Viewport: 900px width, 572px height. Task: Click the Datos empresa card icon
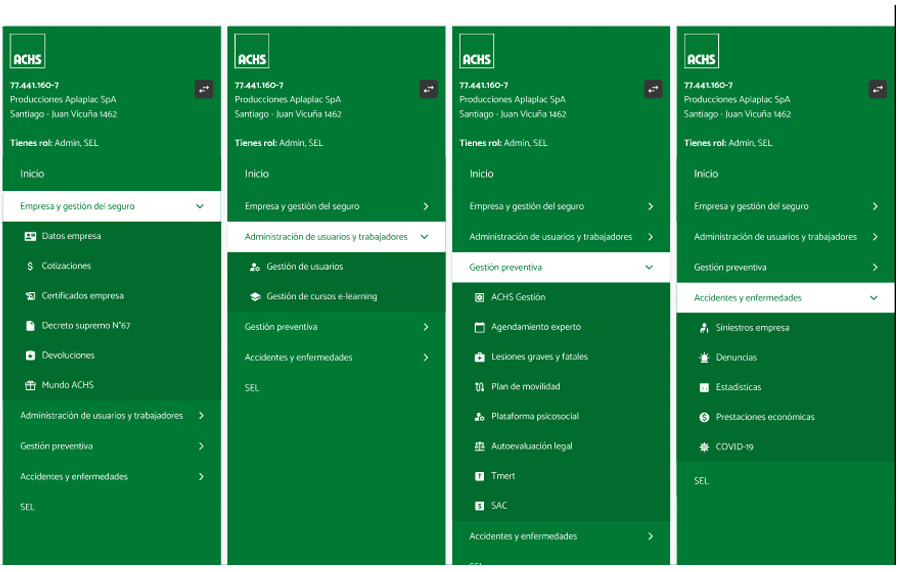[30, 236]
